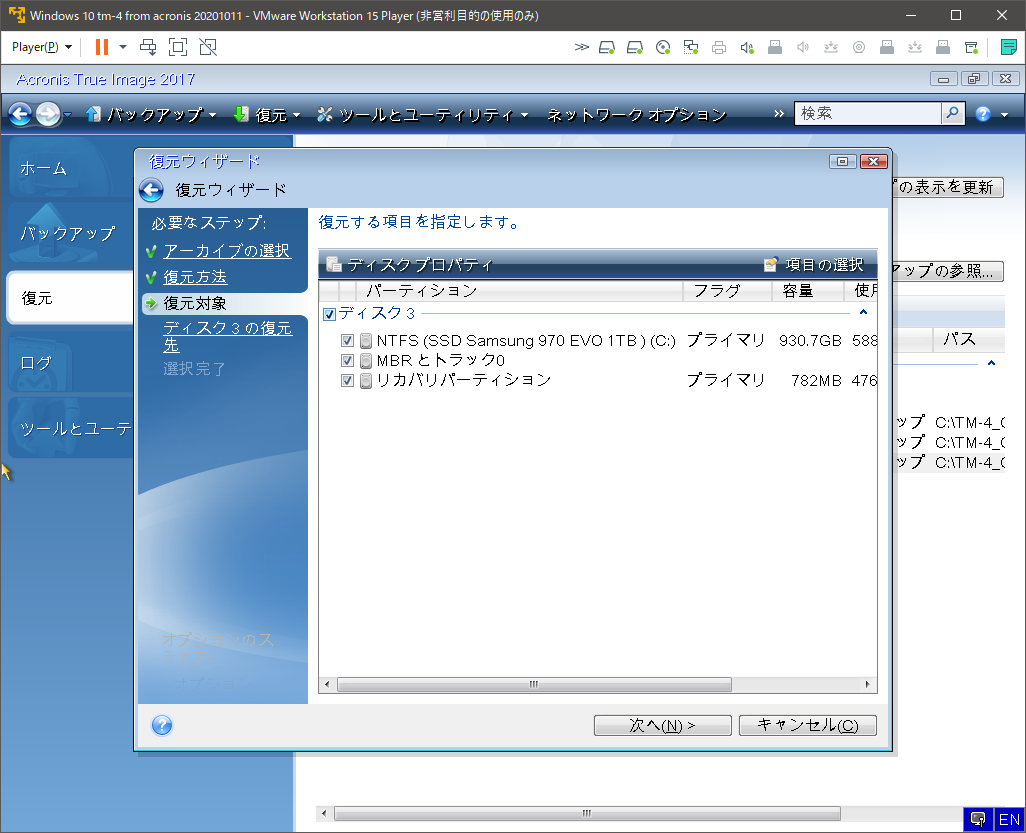Viewport: 1026px width, 833px height.
Task: Pause the virtual machine in VMware toolbar
Action: pos(101,47)
